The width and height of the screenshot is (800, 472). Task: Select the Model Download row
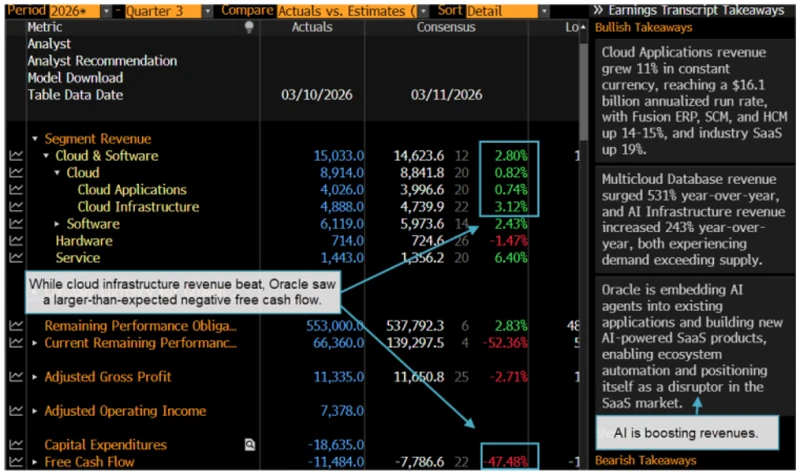pos(75,78)
